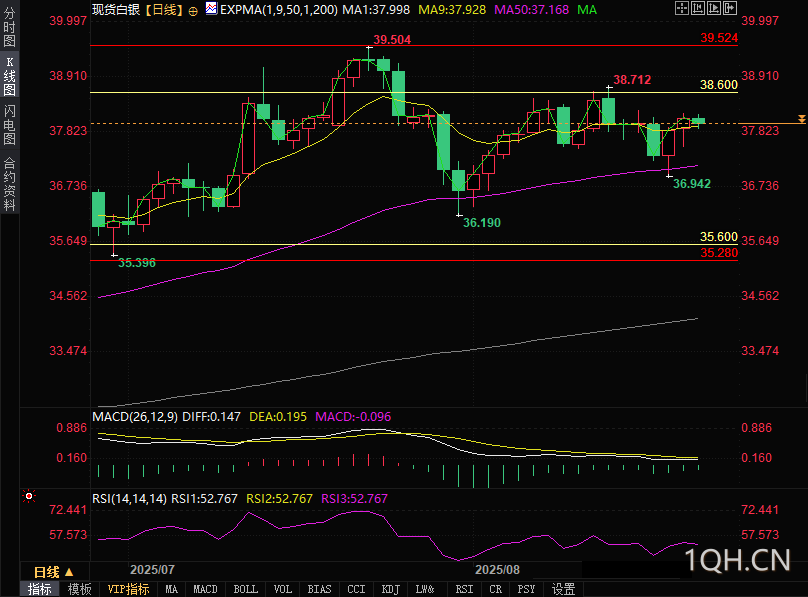Click the MACD:-0.096 value
Image resolution: width=808 pixels, height=597 pixels.
pos(353,417)
